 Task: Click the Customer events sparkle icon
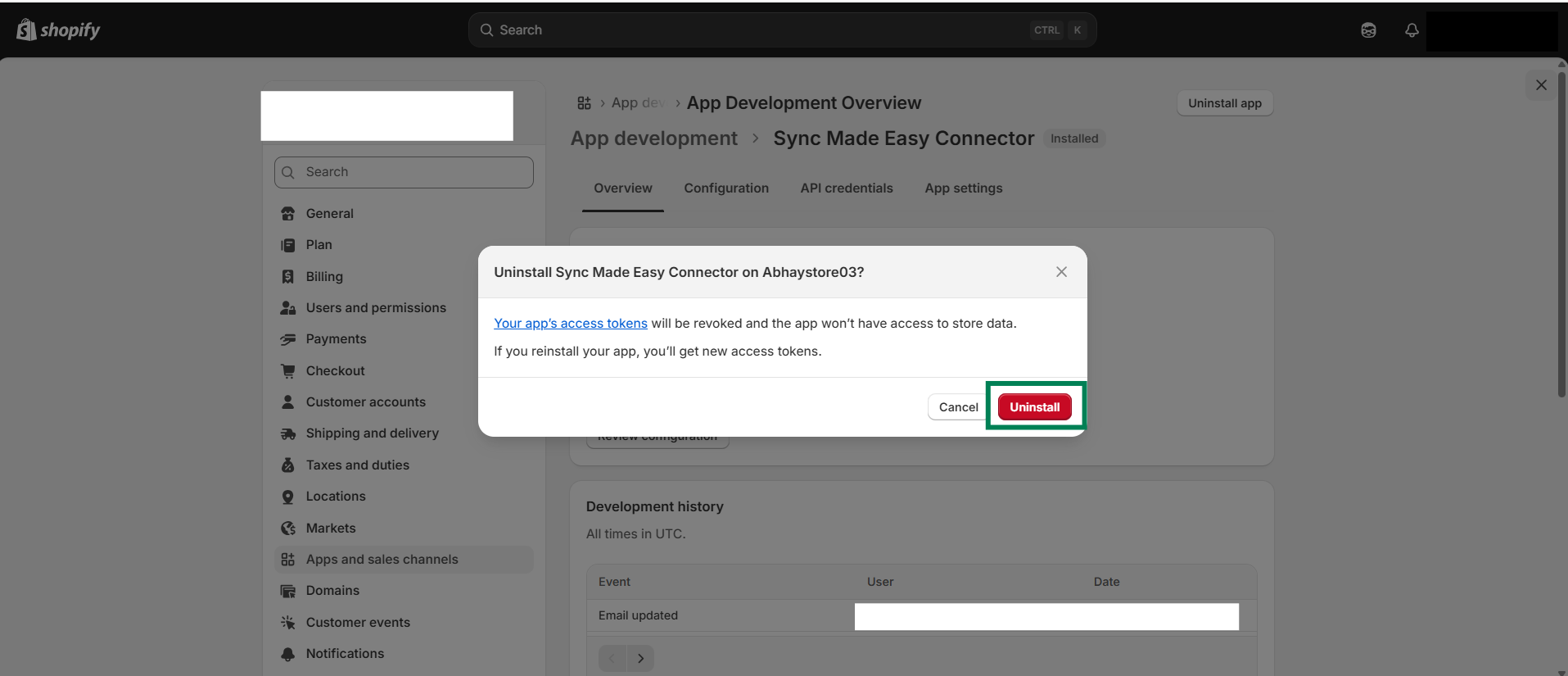[288, 623]
